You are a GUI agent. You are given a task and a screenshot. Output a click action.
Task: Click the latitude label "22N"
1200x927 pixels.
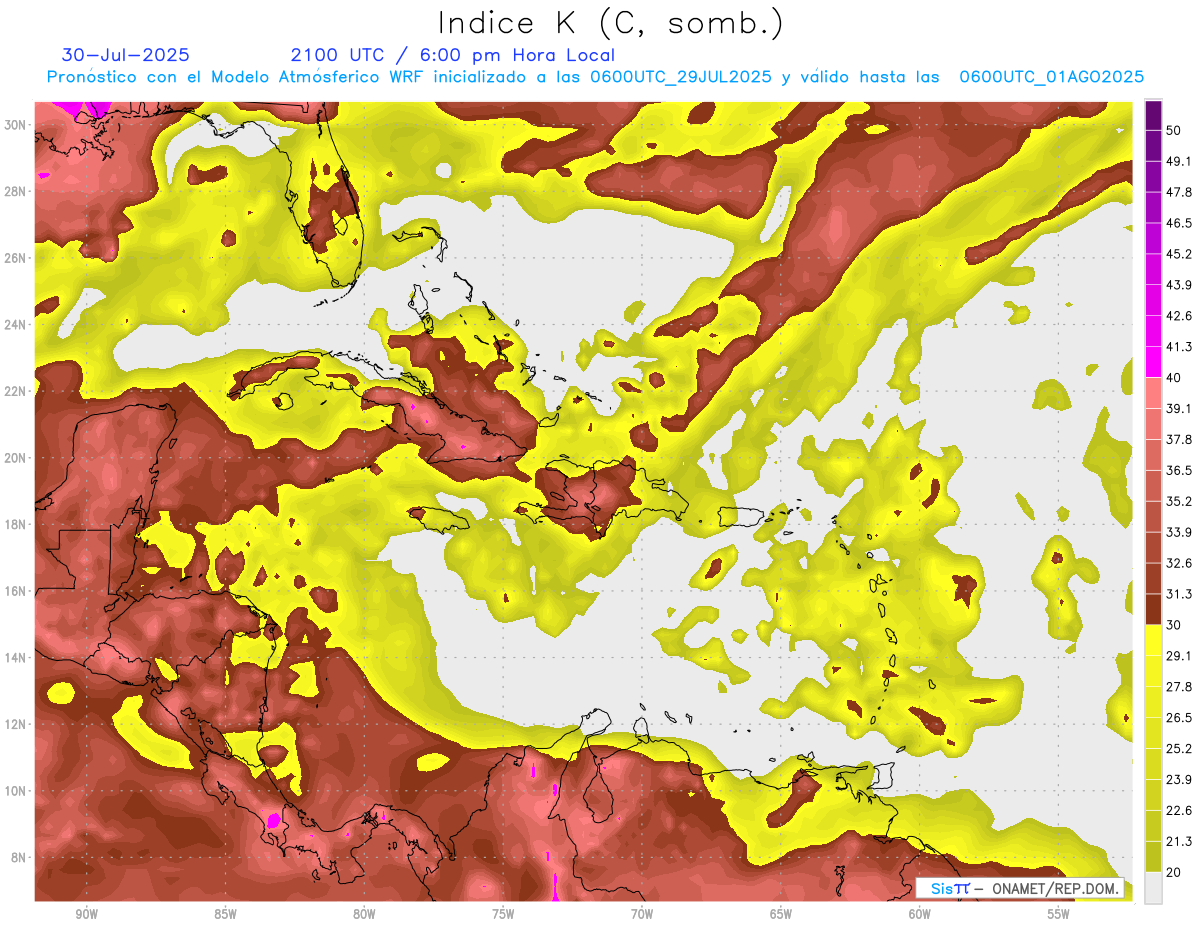15,391
